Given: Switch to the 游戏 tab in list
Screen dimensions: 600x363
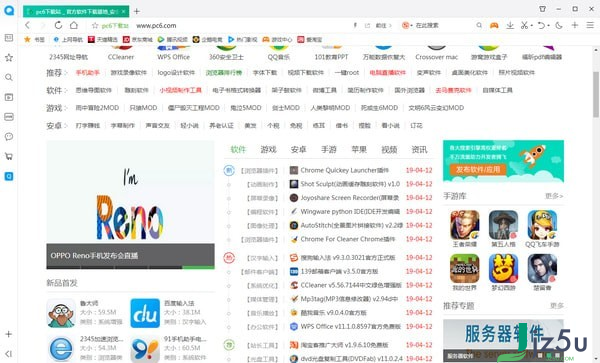Looking at the screenshot, I should (x=268, y=150).
